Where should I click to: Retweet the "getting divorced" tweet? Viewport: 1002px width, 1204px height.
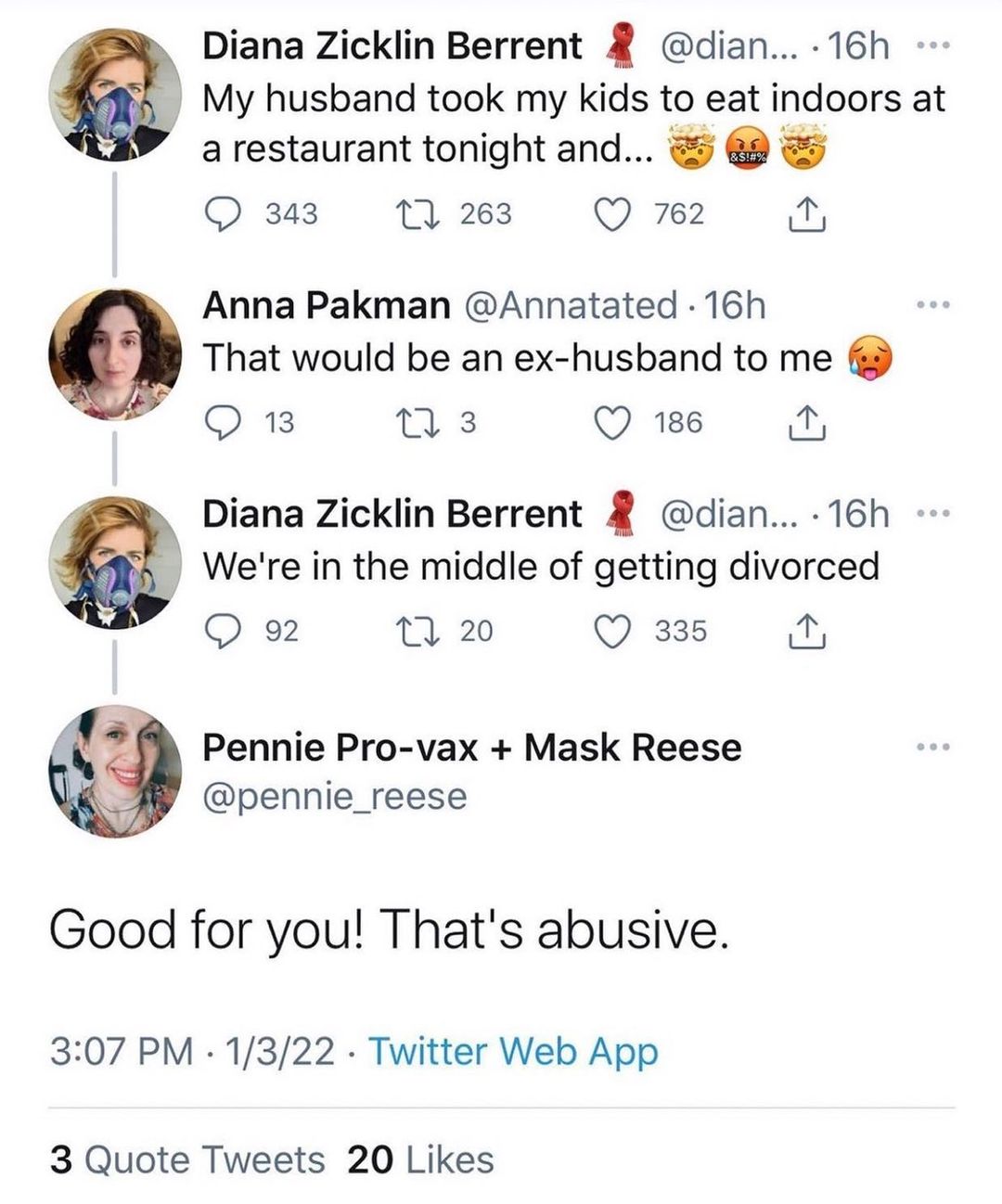(x=409, y=632)
